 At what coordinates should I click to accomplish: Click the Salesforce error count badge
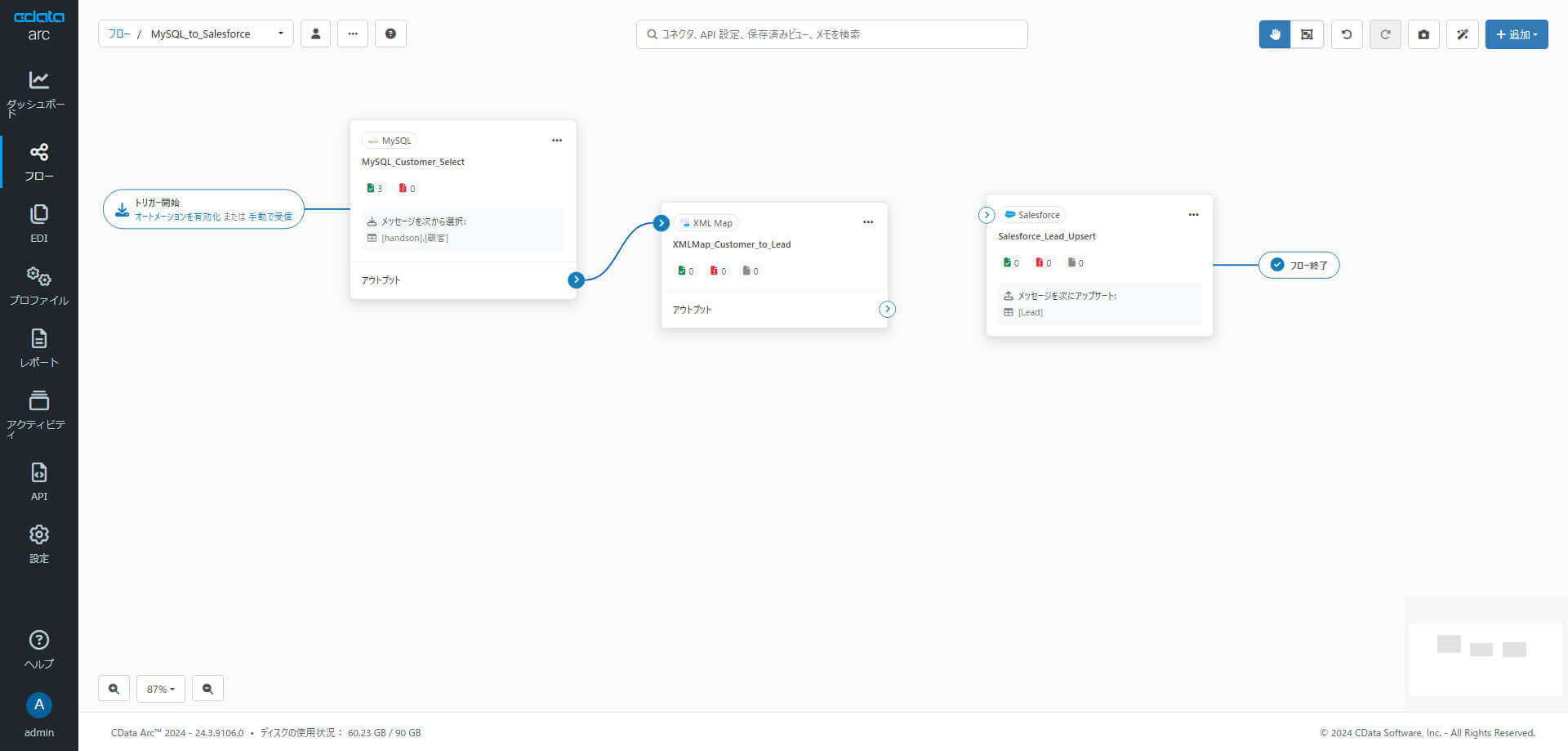tap(1044, 263)
